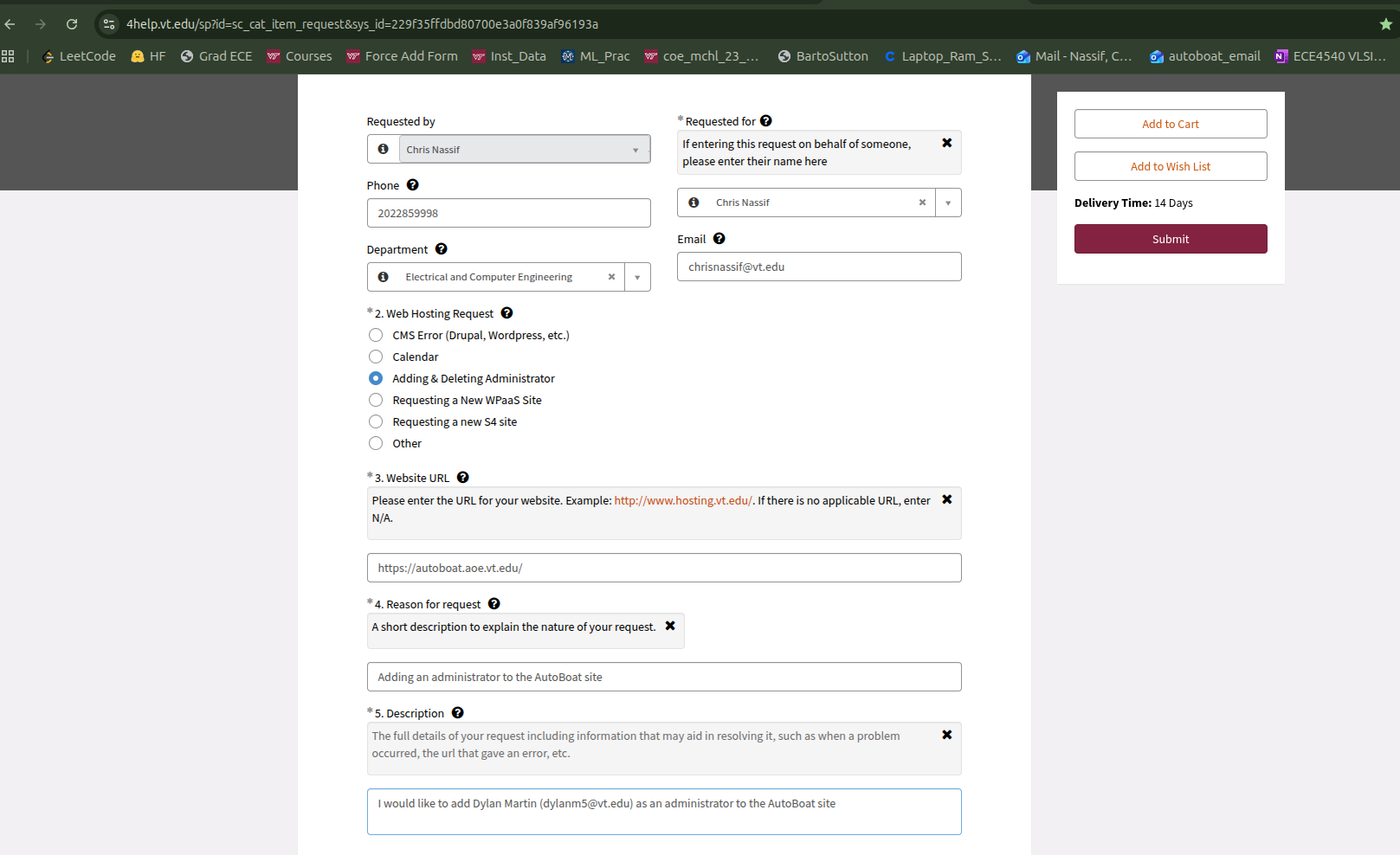
Task: Open the Force Add Form bookmark
Action: [x=402, y=56]
